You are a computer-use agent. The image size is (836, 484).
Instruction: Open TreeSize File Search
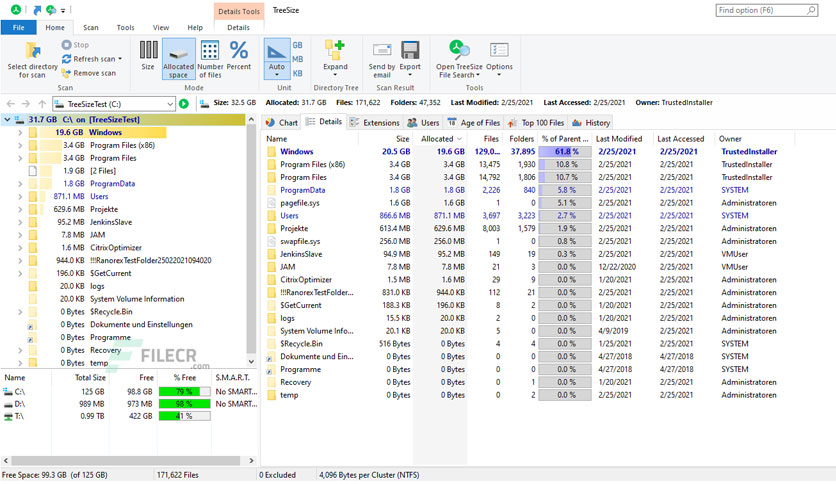(459, 59)
